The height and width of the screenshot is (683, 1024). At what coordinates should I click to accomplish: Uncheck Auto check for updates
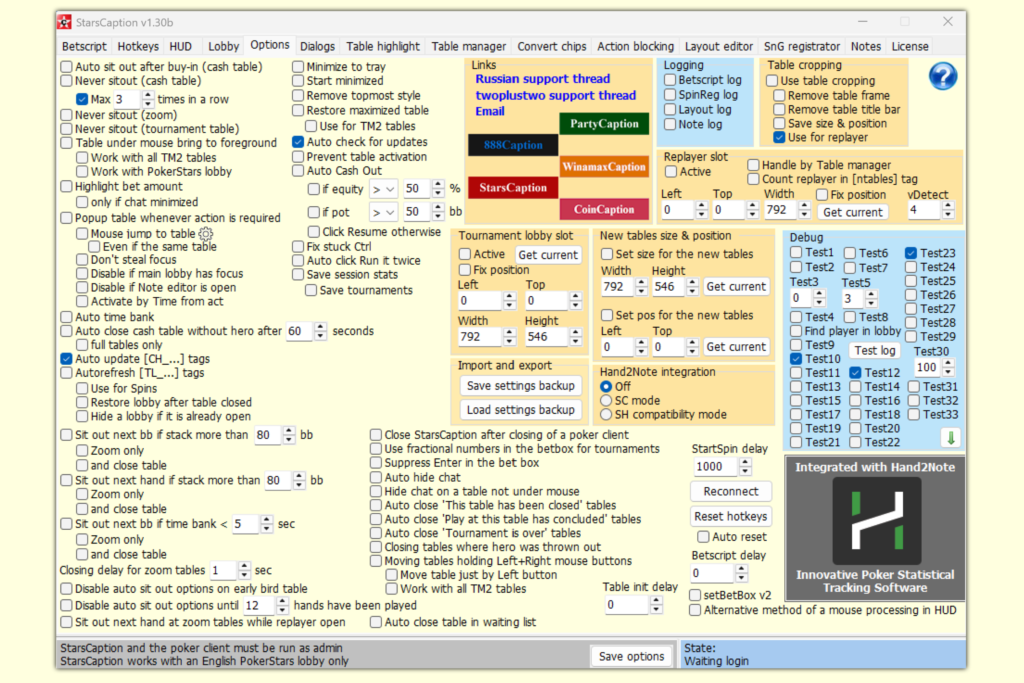(x=298, y=142)
